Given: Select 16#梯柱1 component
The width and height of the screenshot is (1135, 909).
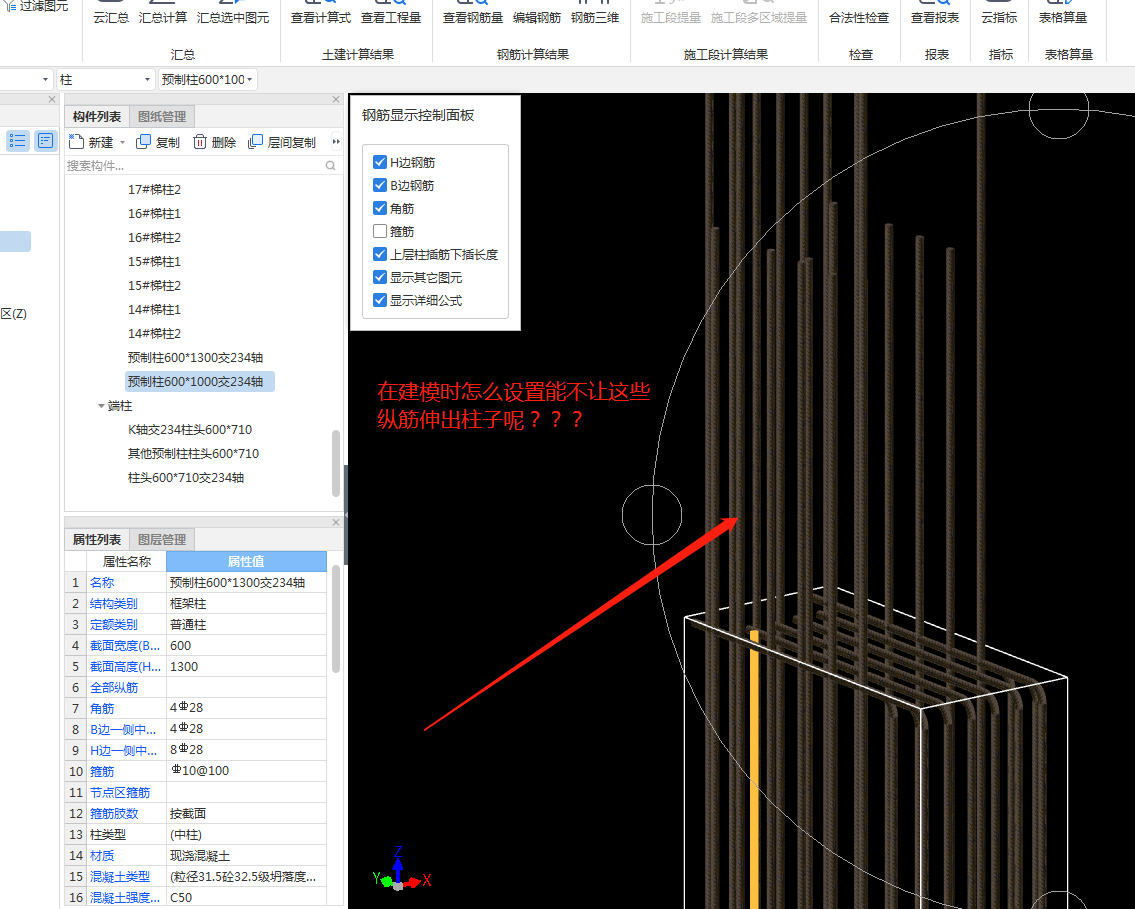Looking at the screenshot, I should coord(154,213).
